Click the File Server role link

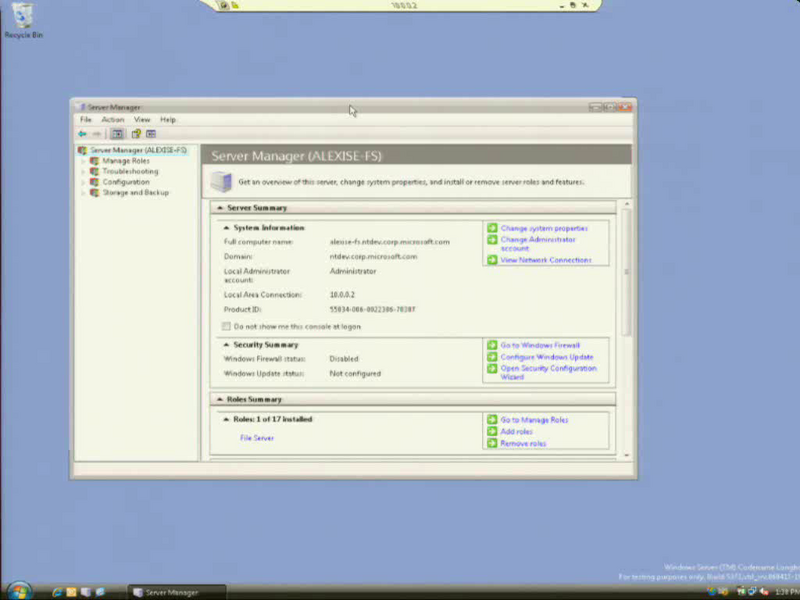point(257,438)
